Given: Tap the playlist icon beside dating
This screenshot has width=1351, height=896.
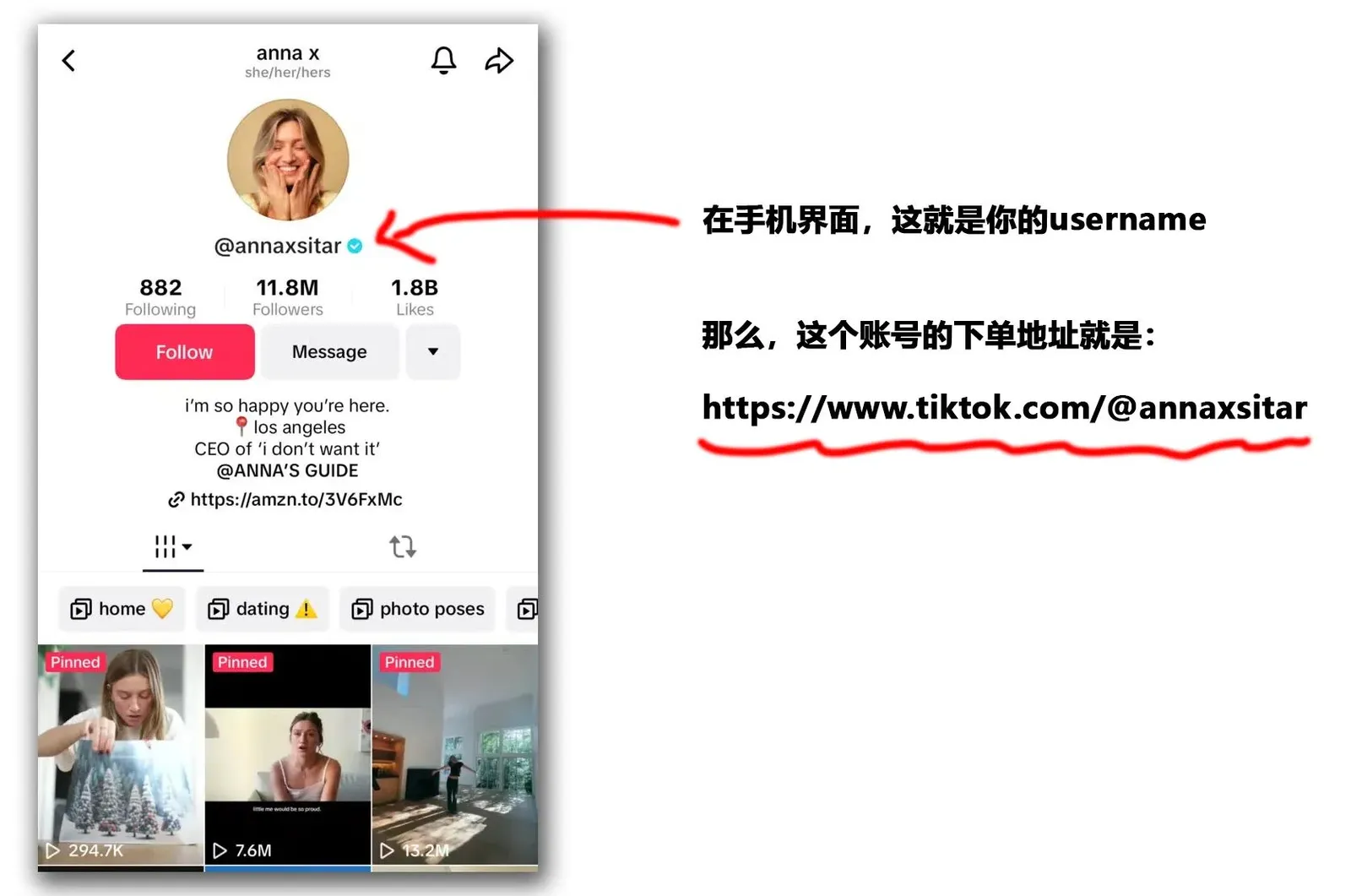Looking at the screenshot, I should coord(219,609).
